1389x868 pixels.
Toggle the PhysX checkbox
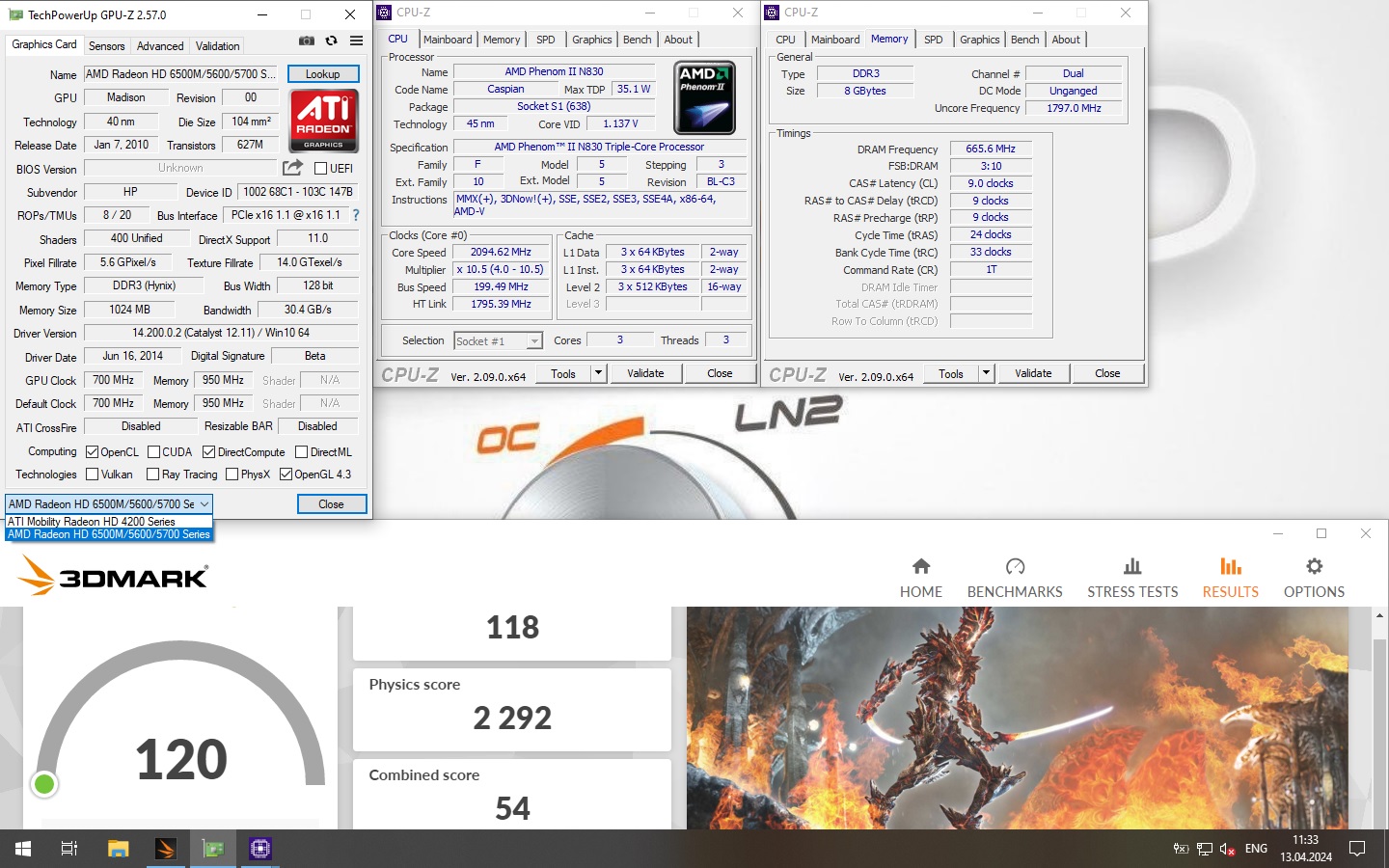[231, 474]
